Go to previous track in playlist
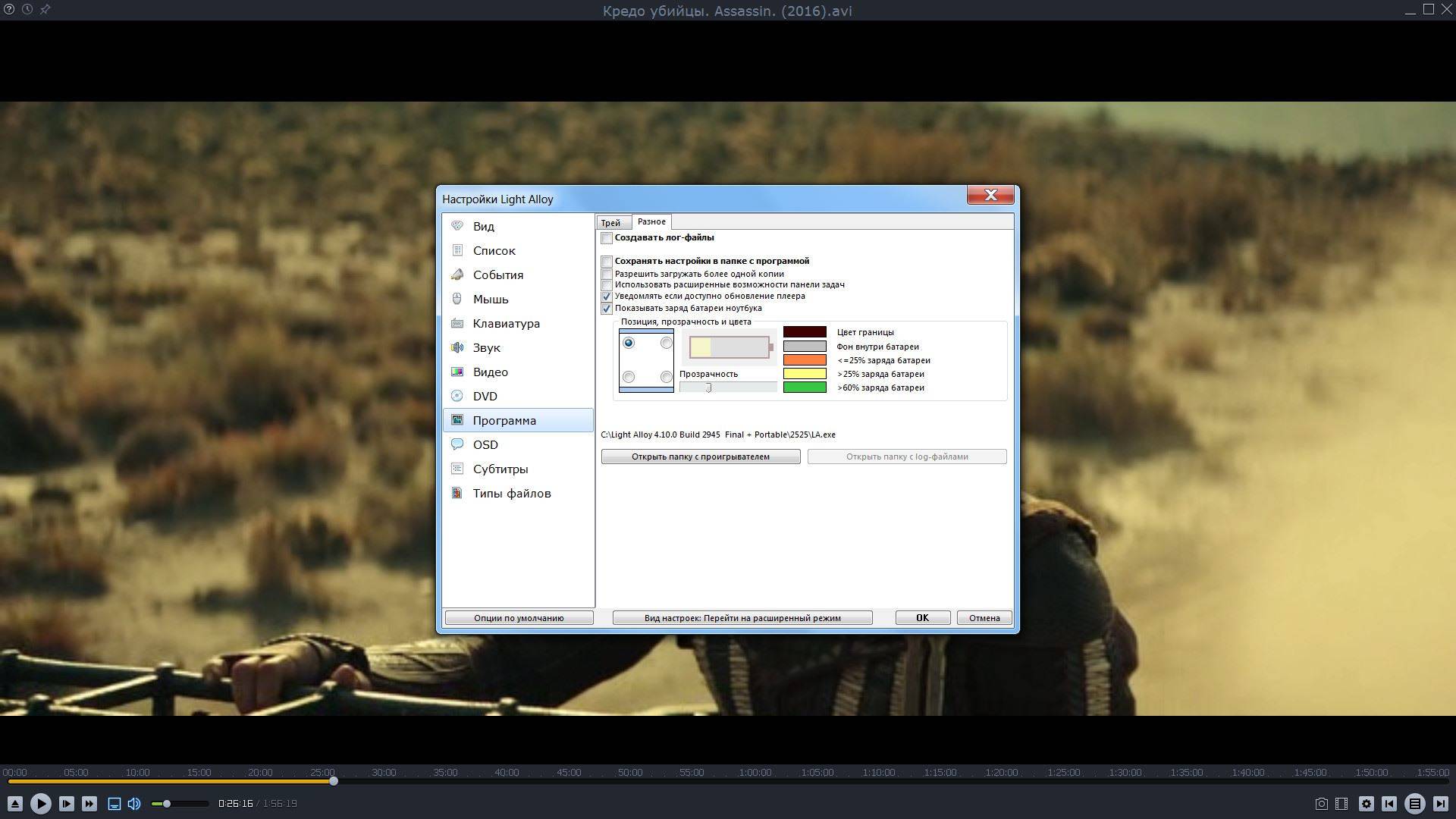1456x819 pixels. [x=1389, y=804]
